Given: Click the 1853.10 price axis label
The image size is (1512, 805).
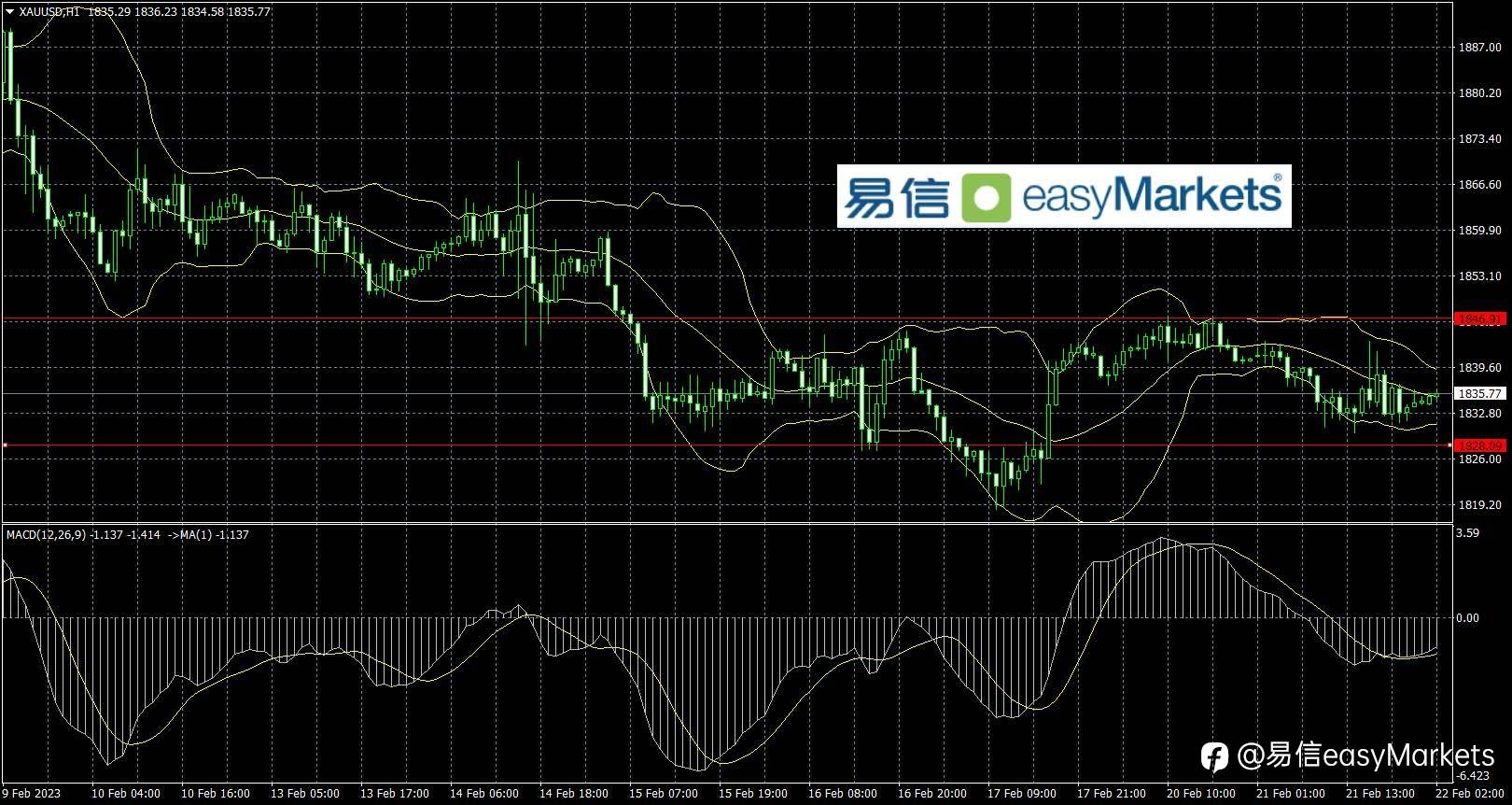Looking at the screenshot, I should tap(1479, 276).
